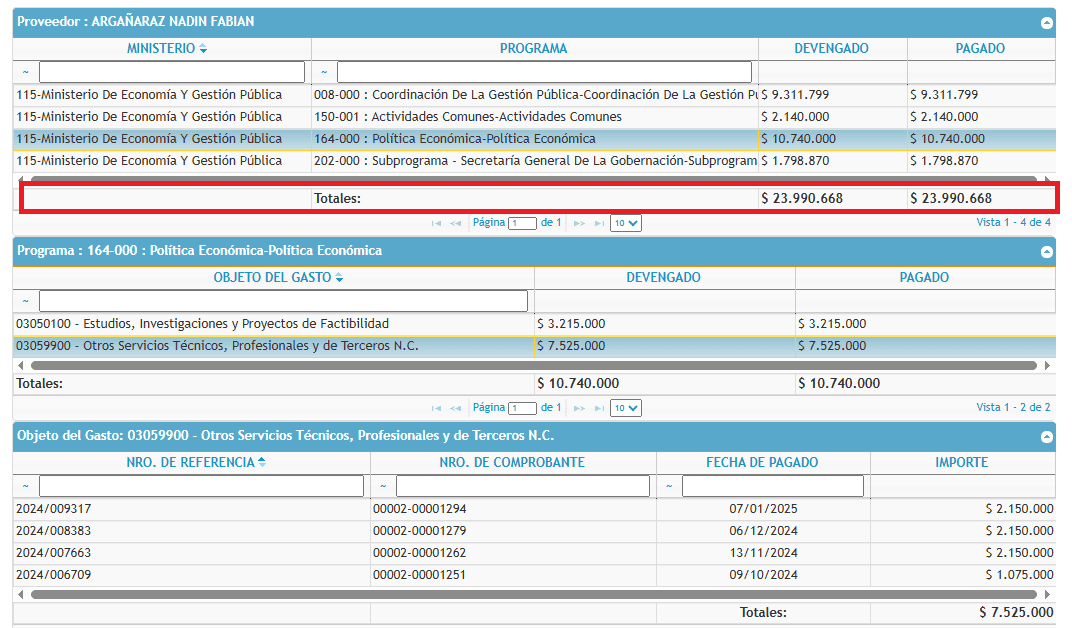Click sort arrows on MINISTERIO column header

coord(204,49)
